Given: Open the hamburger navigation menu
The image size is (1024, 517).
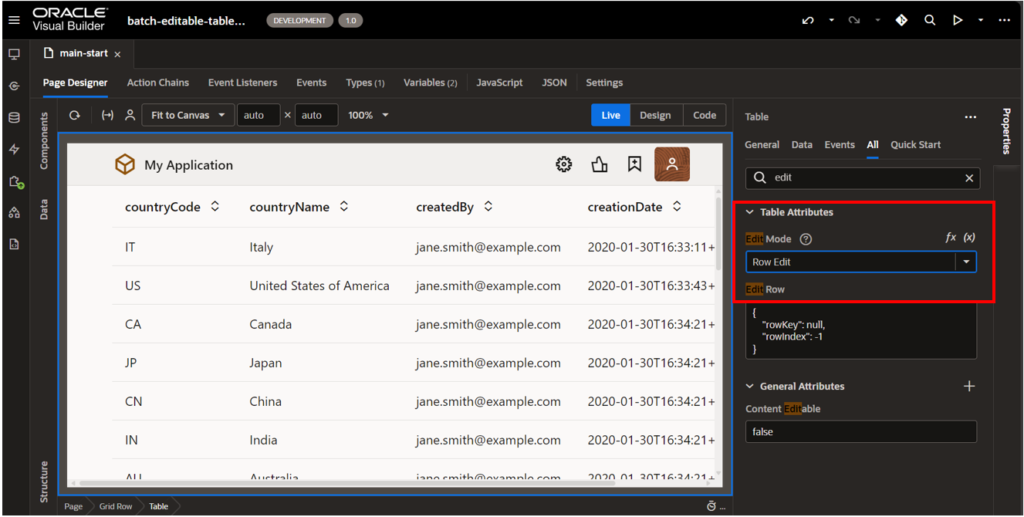Looking at the screenshot, I should tap(14, 20).
